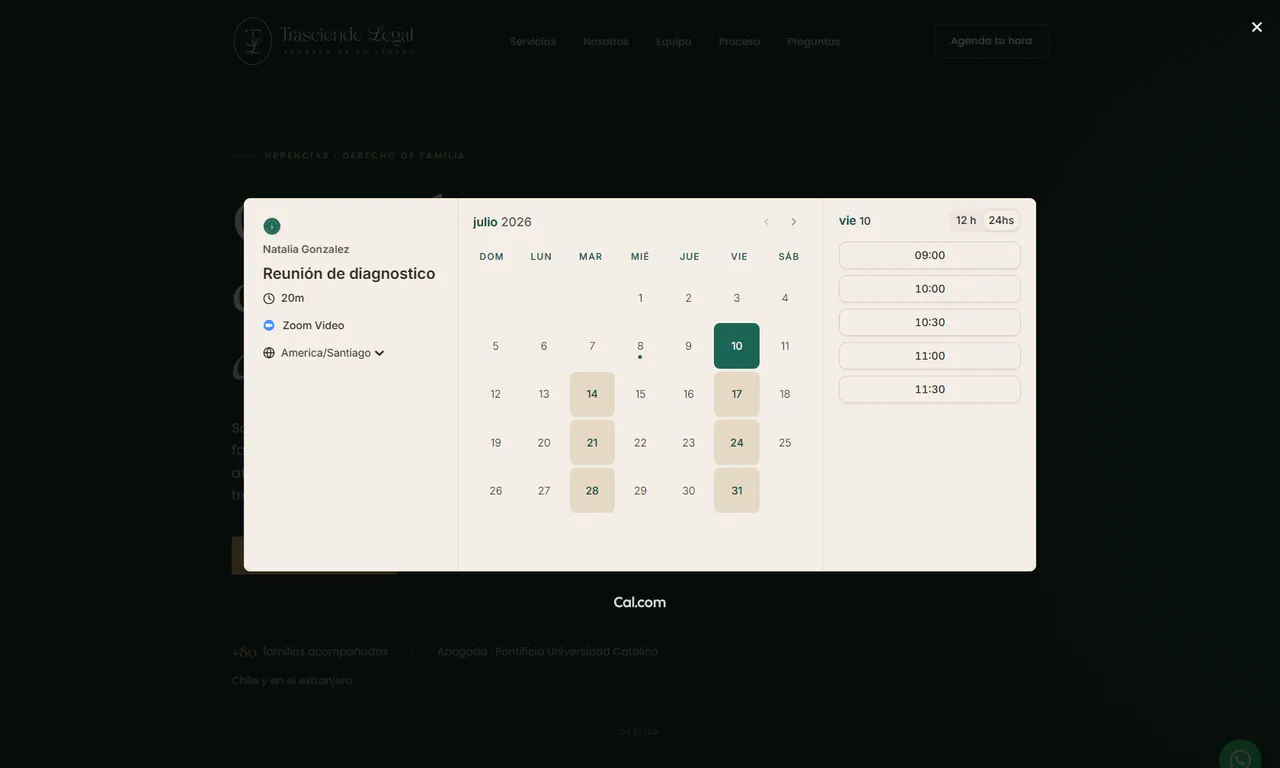
Task: Open the Cal.com link
Action: point(640,602)
